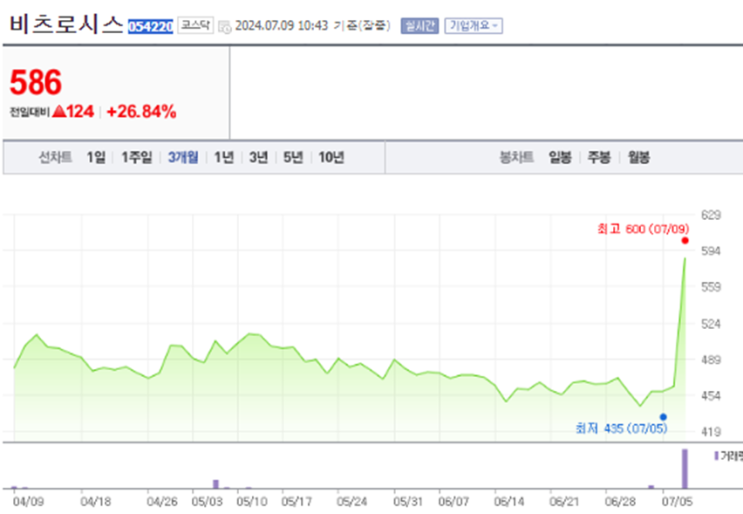Click the 04/09 date axis label
The image size is (743, 514).
[28, 502]
